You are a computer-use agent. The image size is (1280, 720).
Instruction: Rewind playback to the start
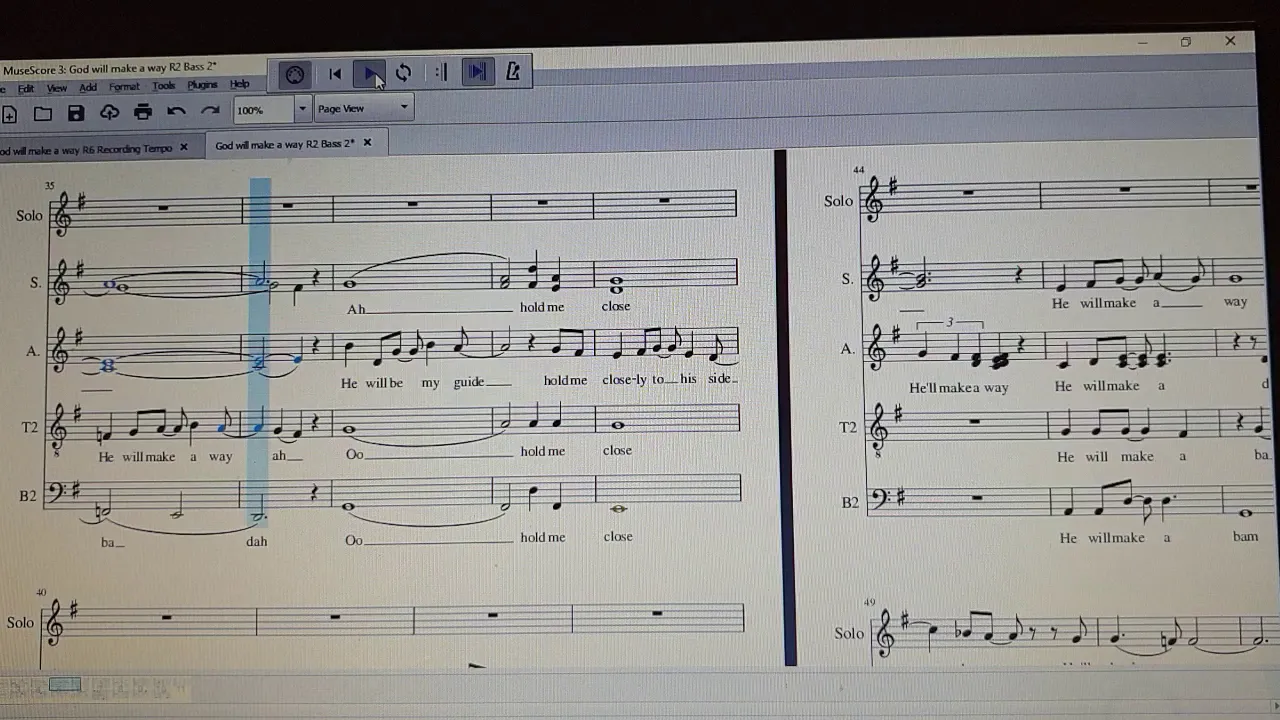tap(335, 74)
